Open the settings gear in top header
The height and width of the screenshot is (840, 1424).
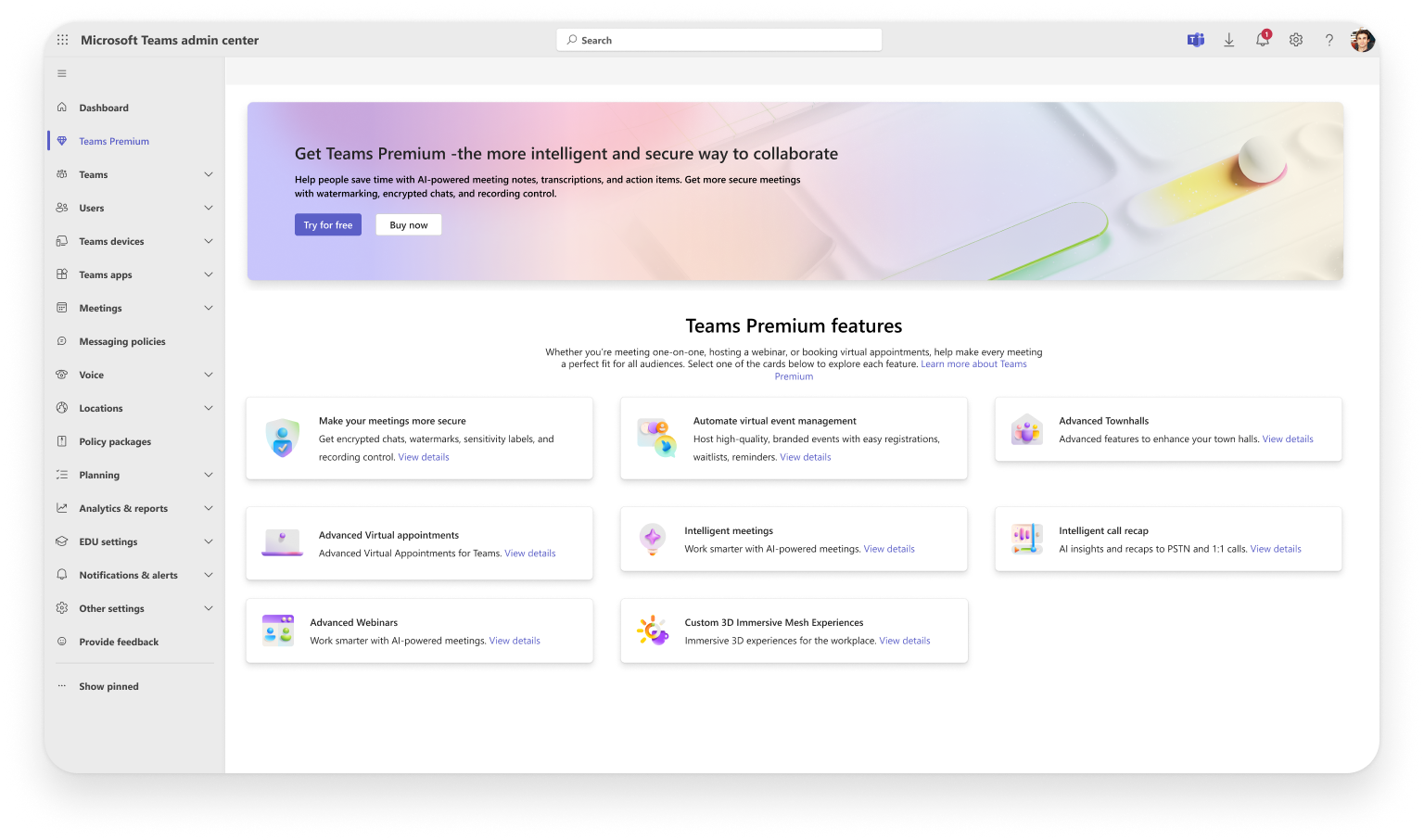(x=1296, y=40)
